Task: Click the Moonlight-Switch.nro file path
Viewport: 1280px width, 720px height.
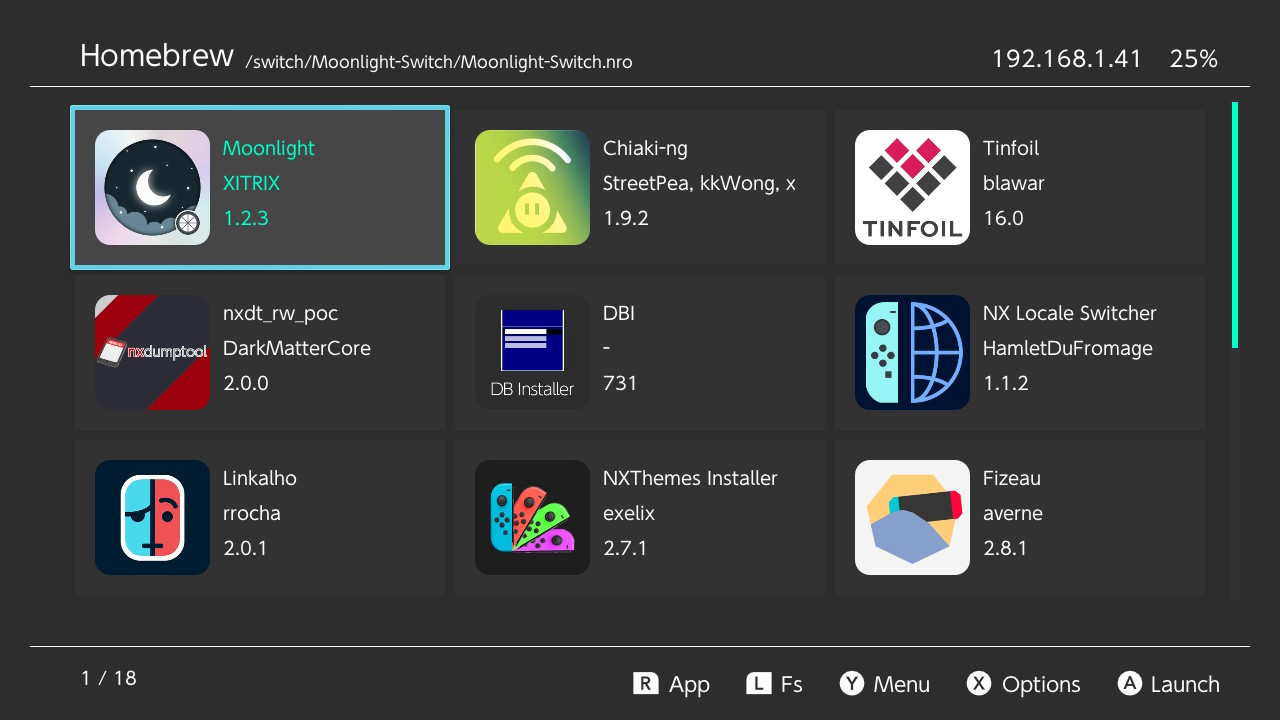Action: pos(439,62)
